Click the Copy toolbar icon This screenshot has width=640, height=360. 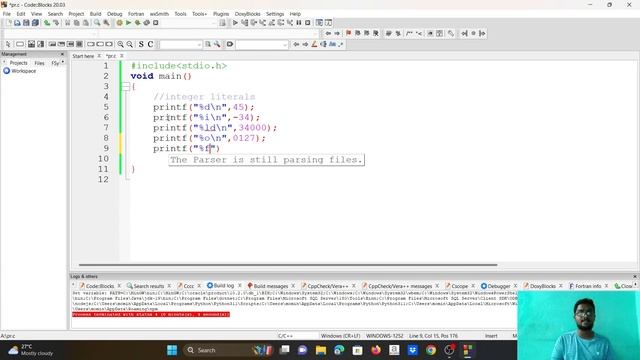coord(76,23)
